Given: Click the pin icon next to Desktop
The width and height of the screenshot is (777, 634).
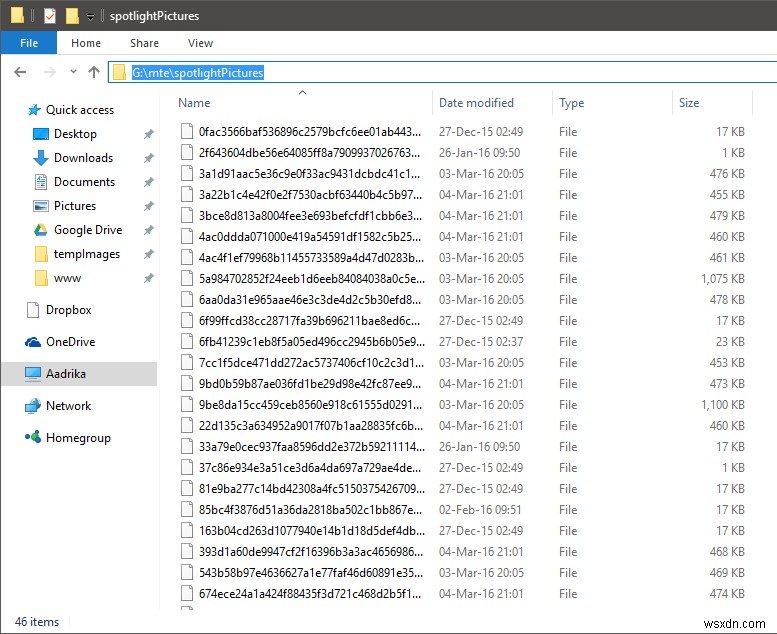Looking at the screenshot, I should pos(149,134).
